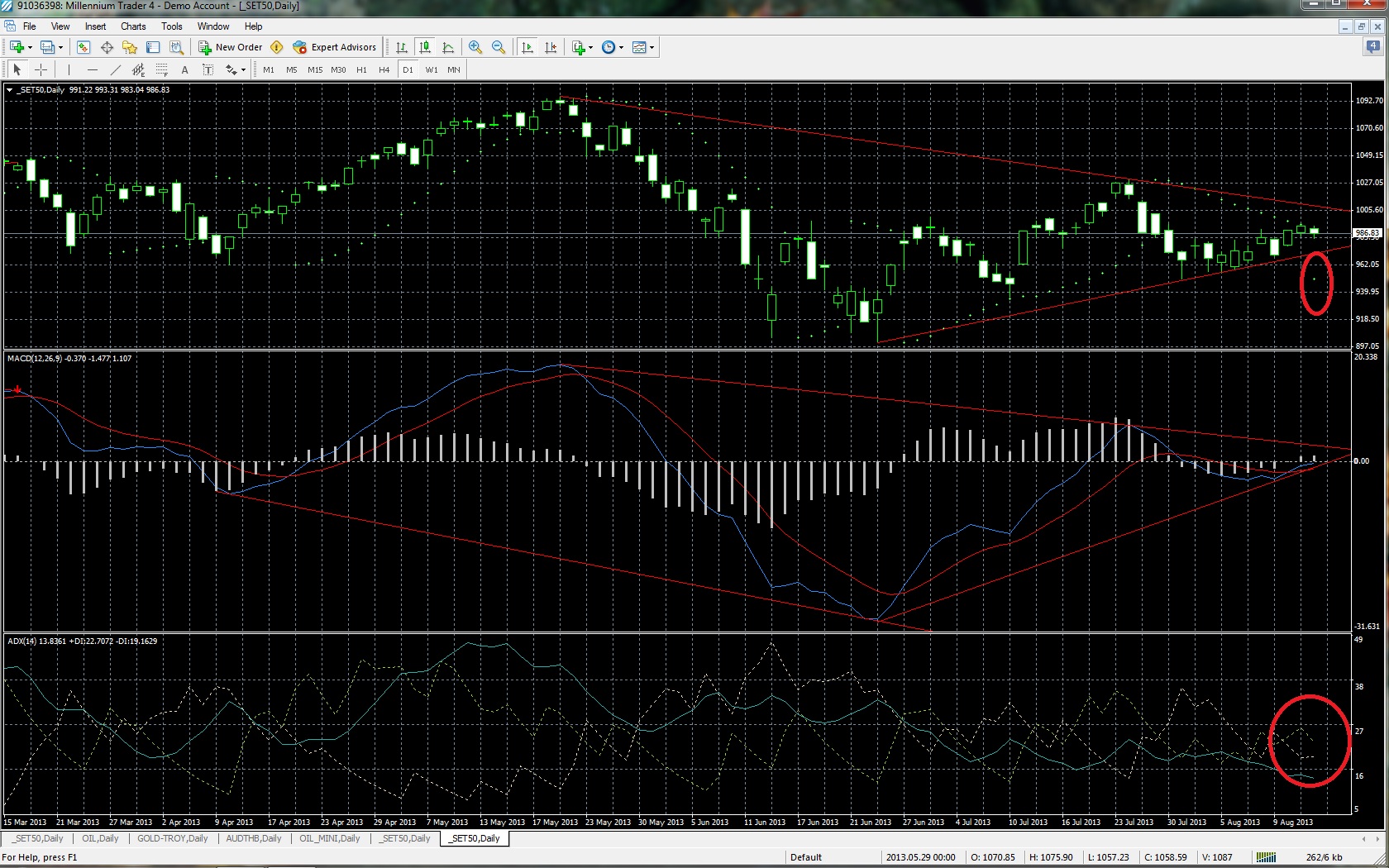Image resolution: width=1389 pixels, height=868 pixels.
Task: Open the Charts menu
Action: 133,26
